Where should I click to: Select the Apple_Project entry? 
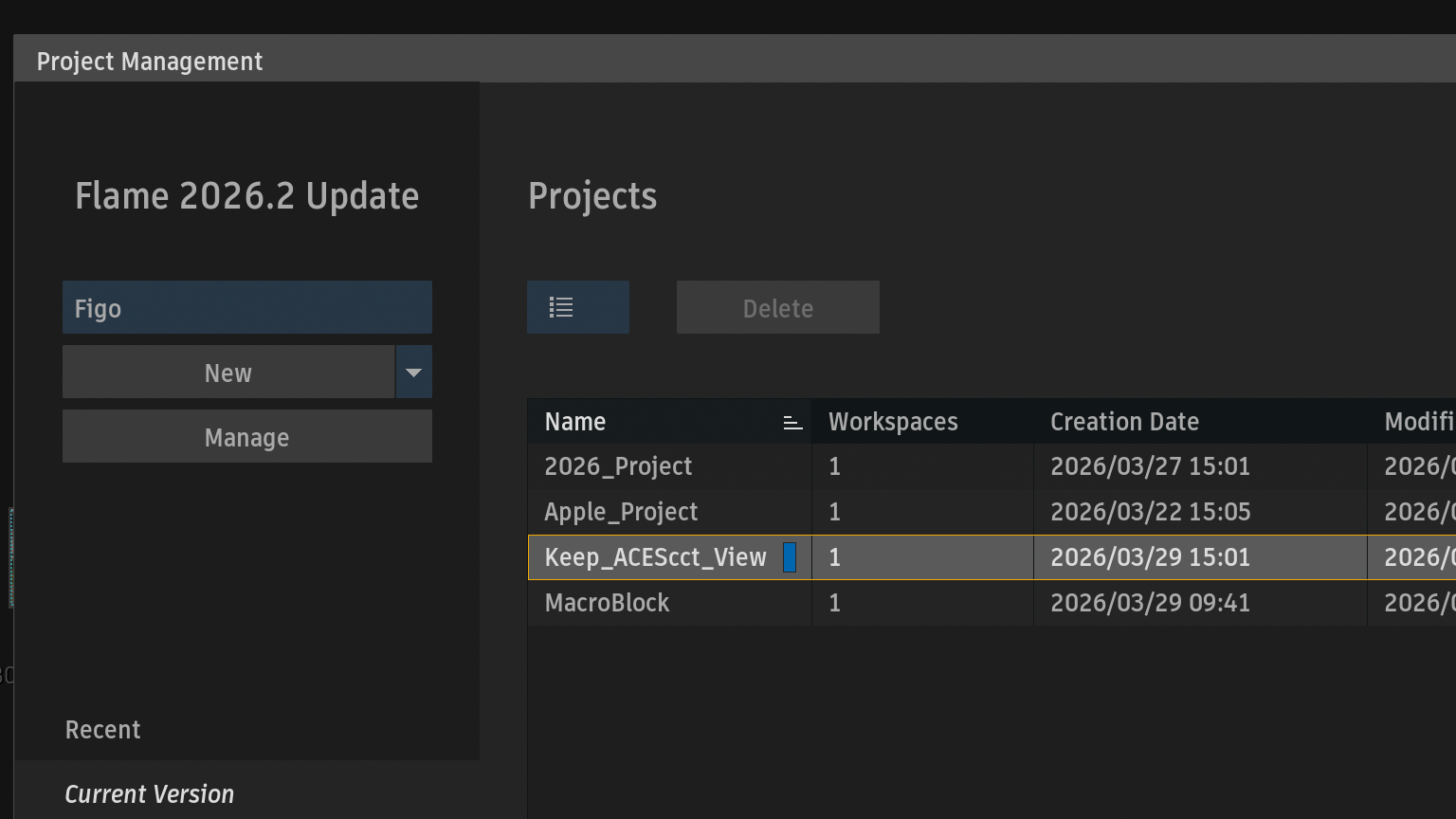point(621,512)
